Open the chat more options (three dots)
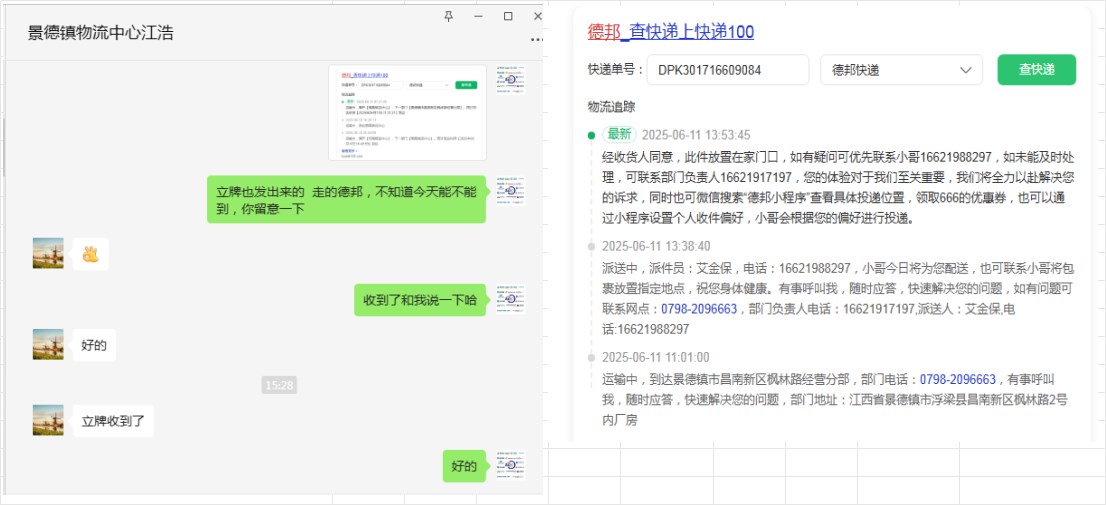 (x=537, y=40)
